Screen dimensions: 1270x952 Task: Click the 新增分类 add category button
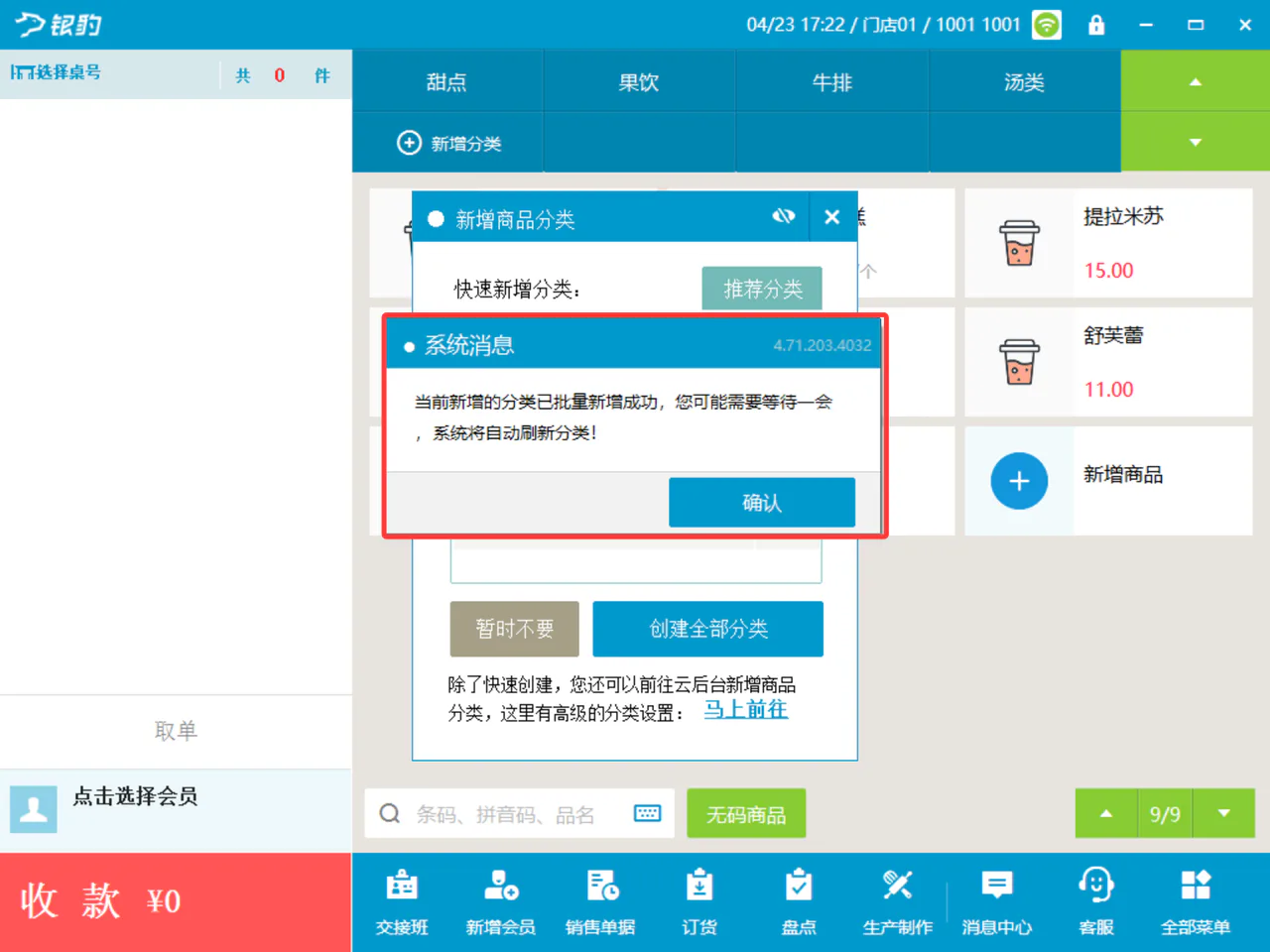pos(448,143)
